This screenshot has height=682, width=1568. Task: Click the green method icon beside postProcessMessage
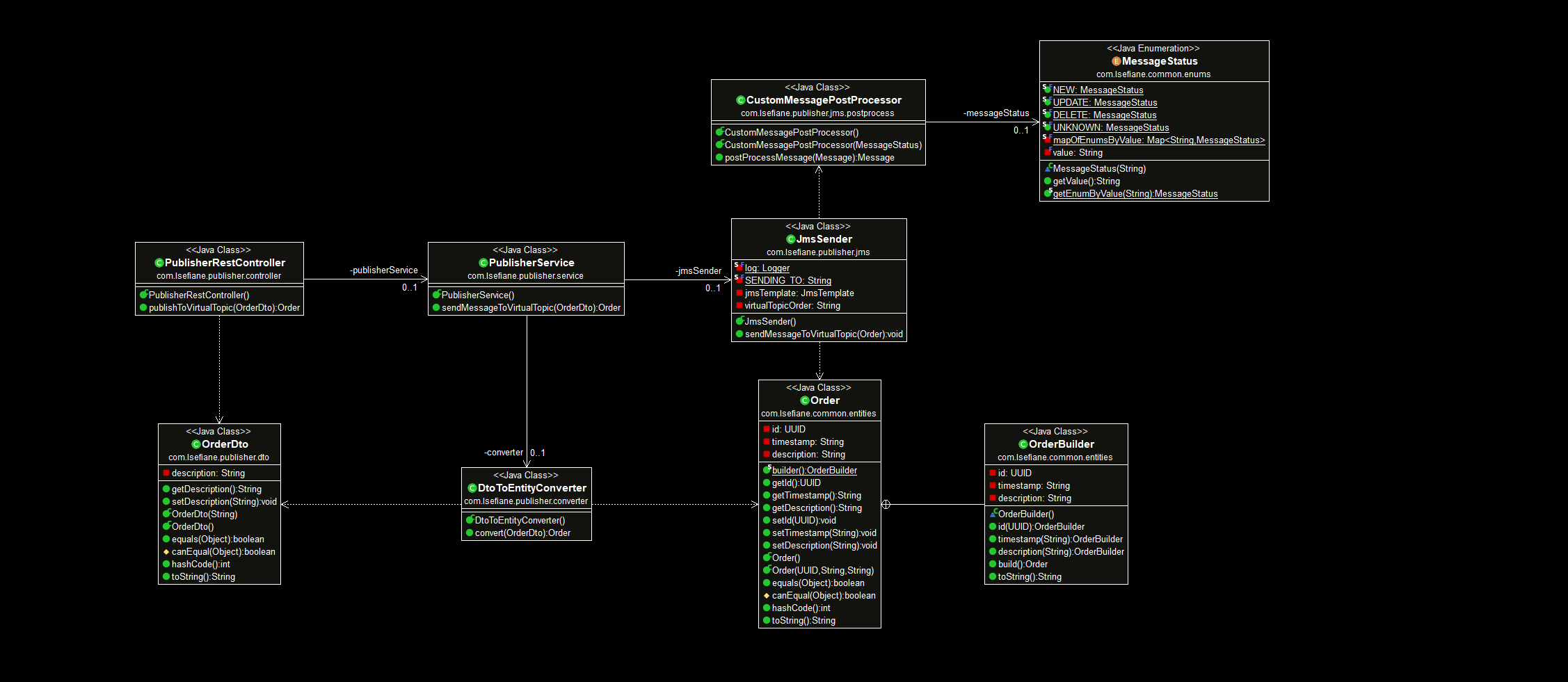[x=719, y=158]
